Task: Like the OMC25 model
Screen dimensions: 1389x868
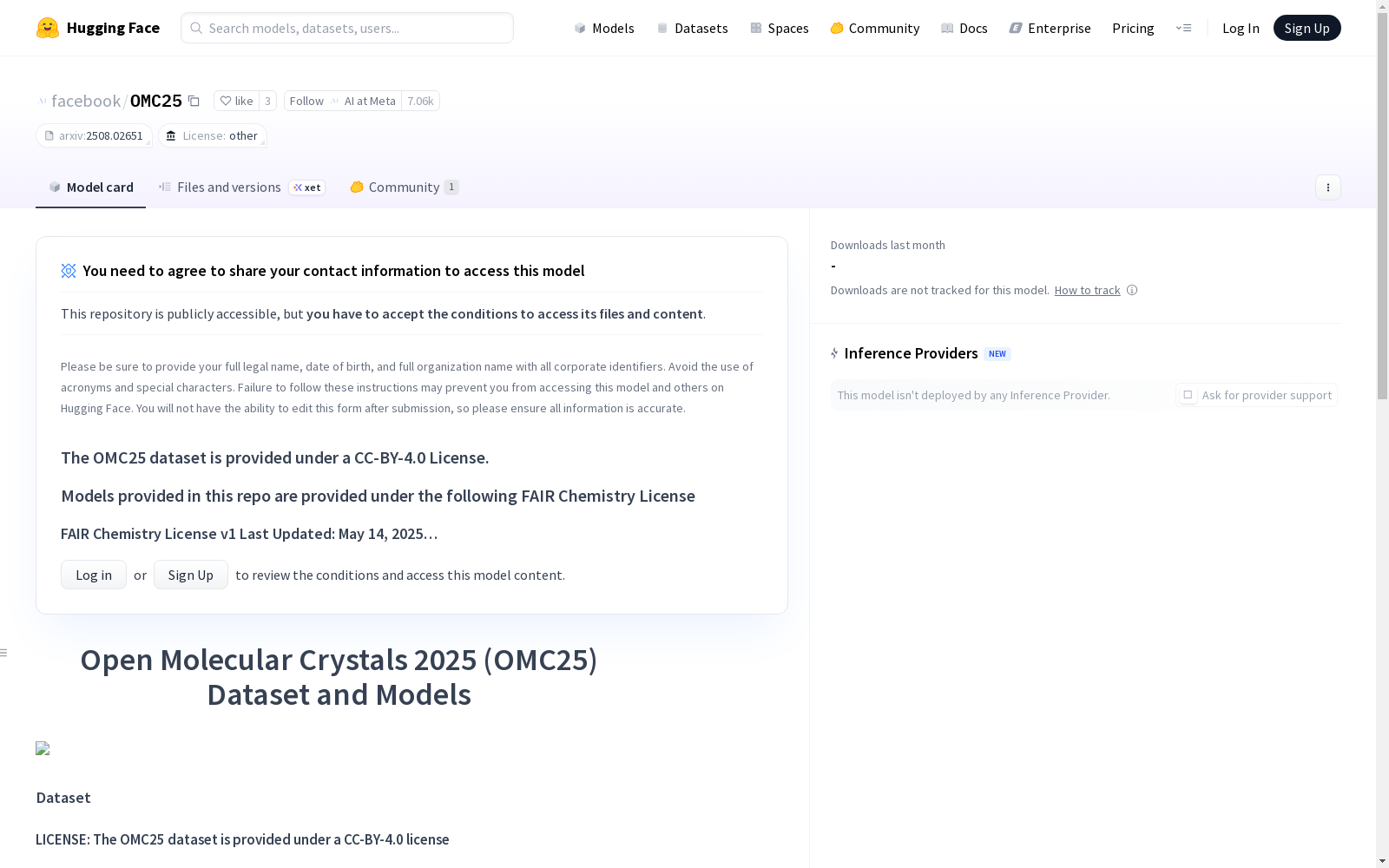Action: coord(236,101)
